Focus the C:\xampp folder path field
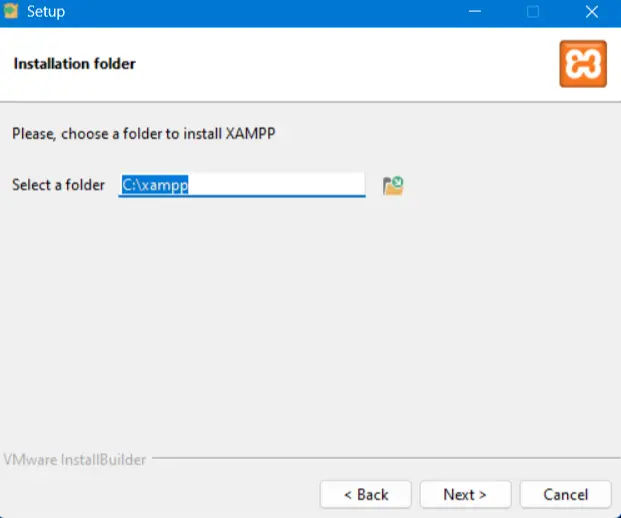Image resolution: width=621 pixels, height=518 pixels. 242,185
